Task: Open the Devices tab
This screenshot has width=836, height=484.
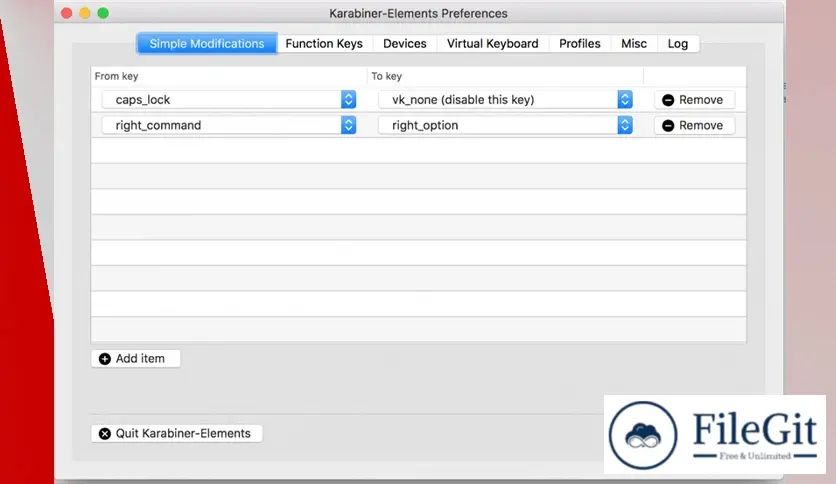Action: (405, 44)
